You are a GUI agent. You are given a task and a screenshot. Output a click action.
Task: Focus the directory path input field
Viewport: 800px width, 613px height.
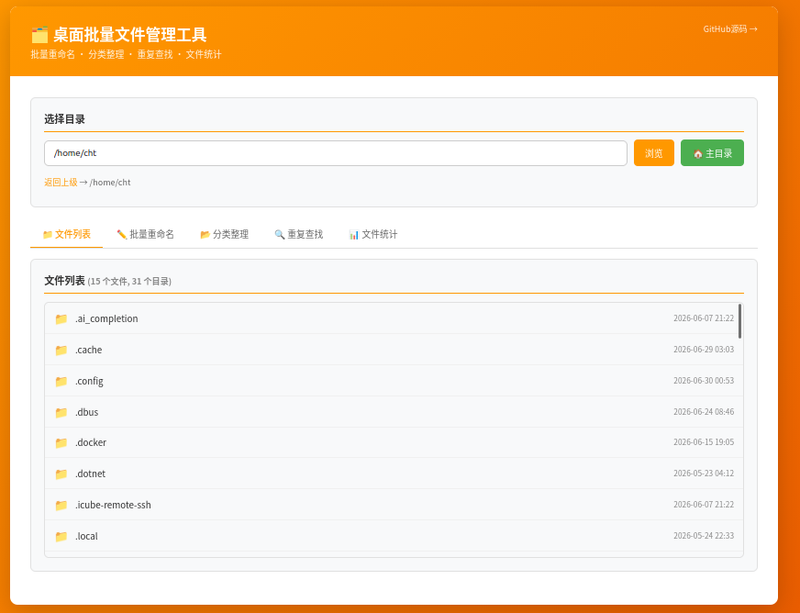click(x=336, y=153)
